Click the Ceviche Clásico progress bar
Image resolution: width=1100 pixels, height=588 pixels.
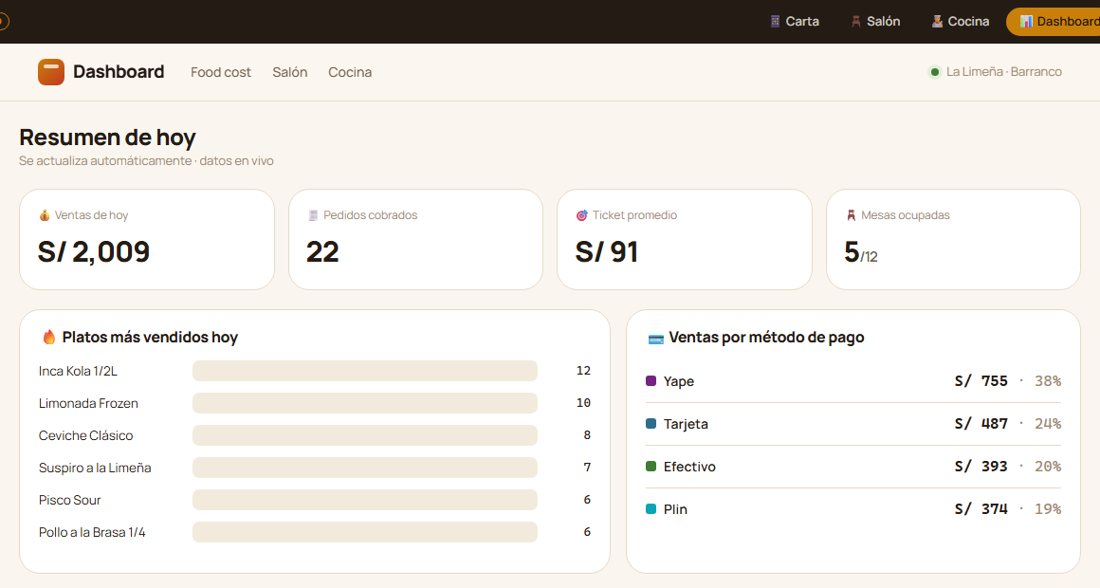pos(365,435)
